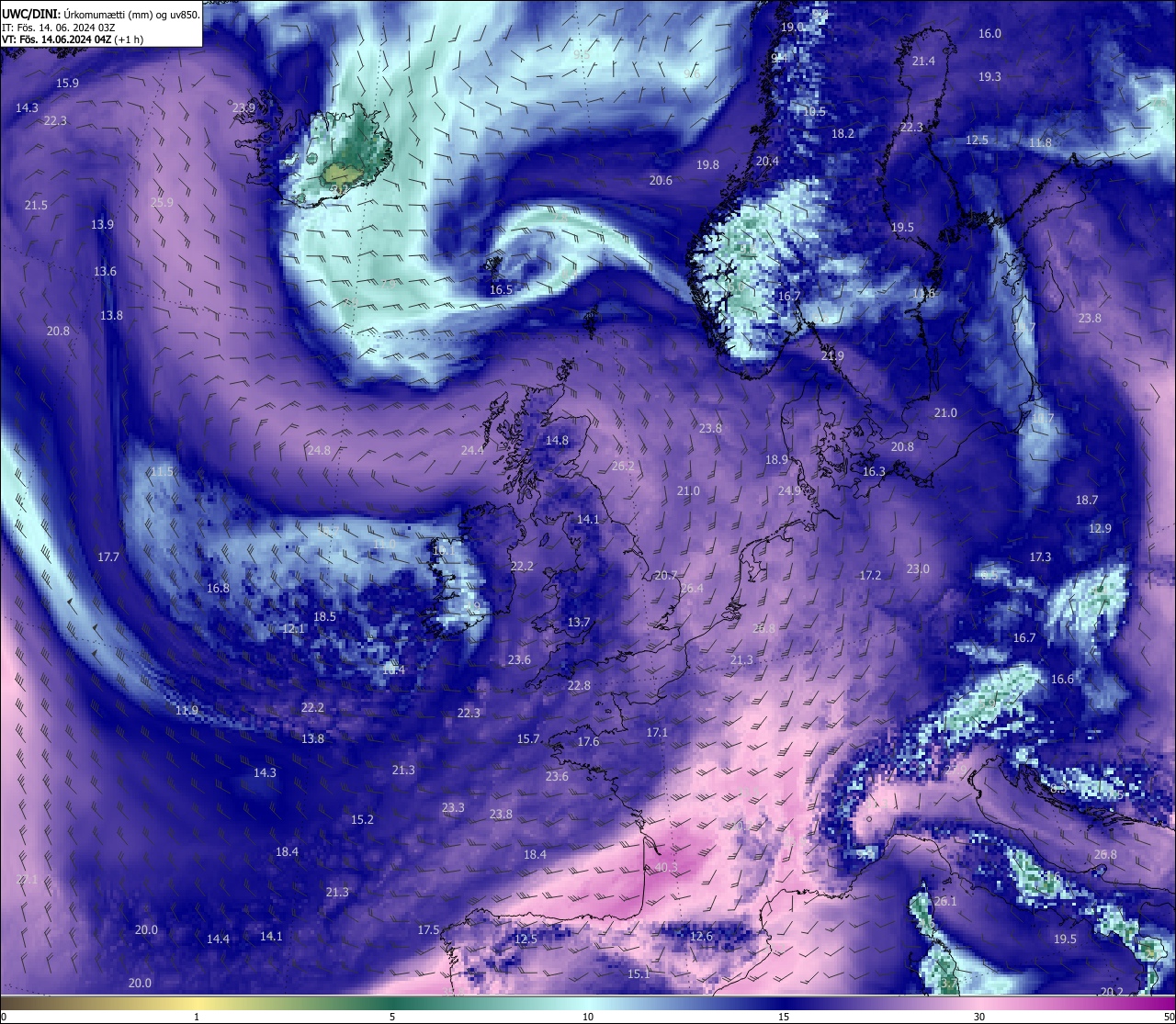Click the 14.8 value over Scotland

click(x=557, y=440)
